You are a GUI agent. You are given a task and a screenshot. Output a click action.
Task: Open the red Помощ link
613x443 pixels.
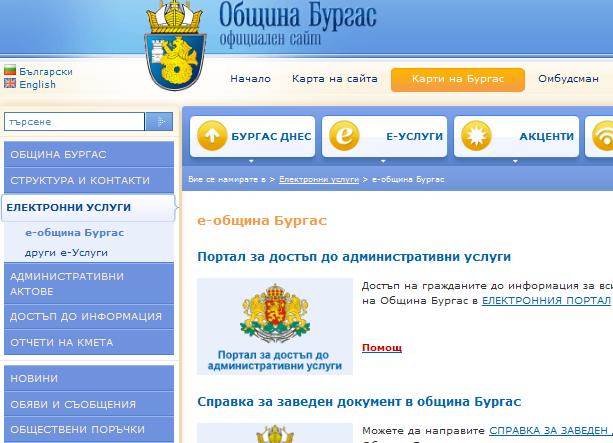click(x=382, y=348)
